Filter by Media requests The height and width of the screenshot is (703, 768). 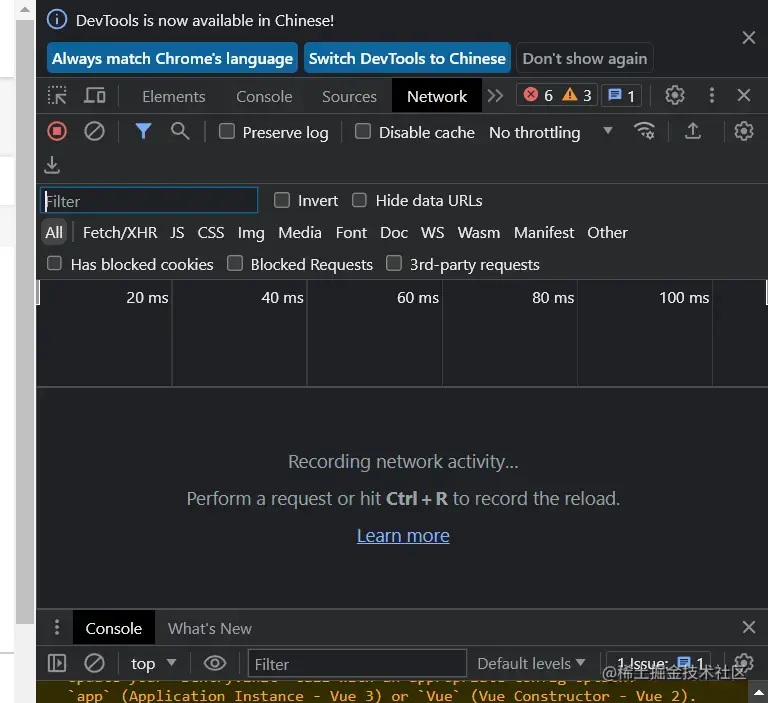click(300, 232)
